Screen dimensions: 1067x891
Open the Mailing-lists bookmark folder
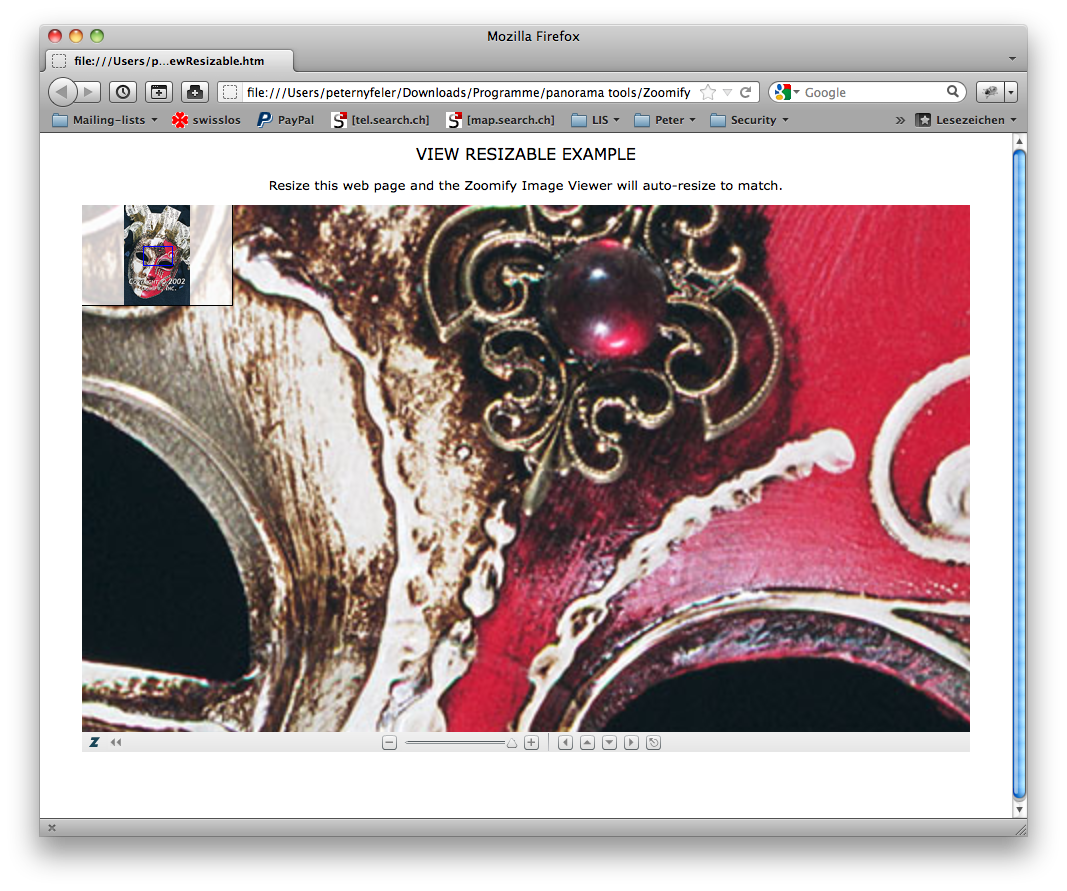[x=104, y=120]
